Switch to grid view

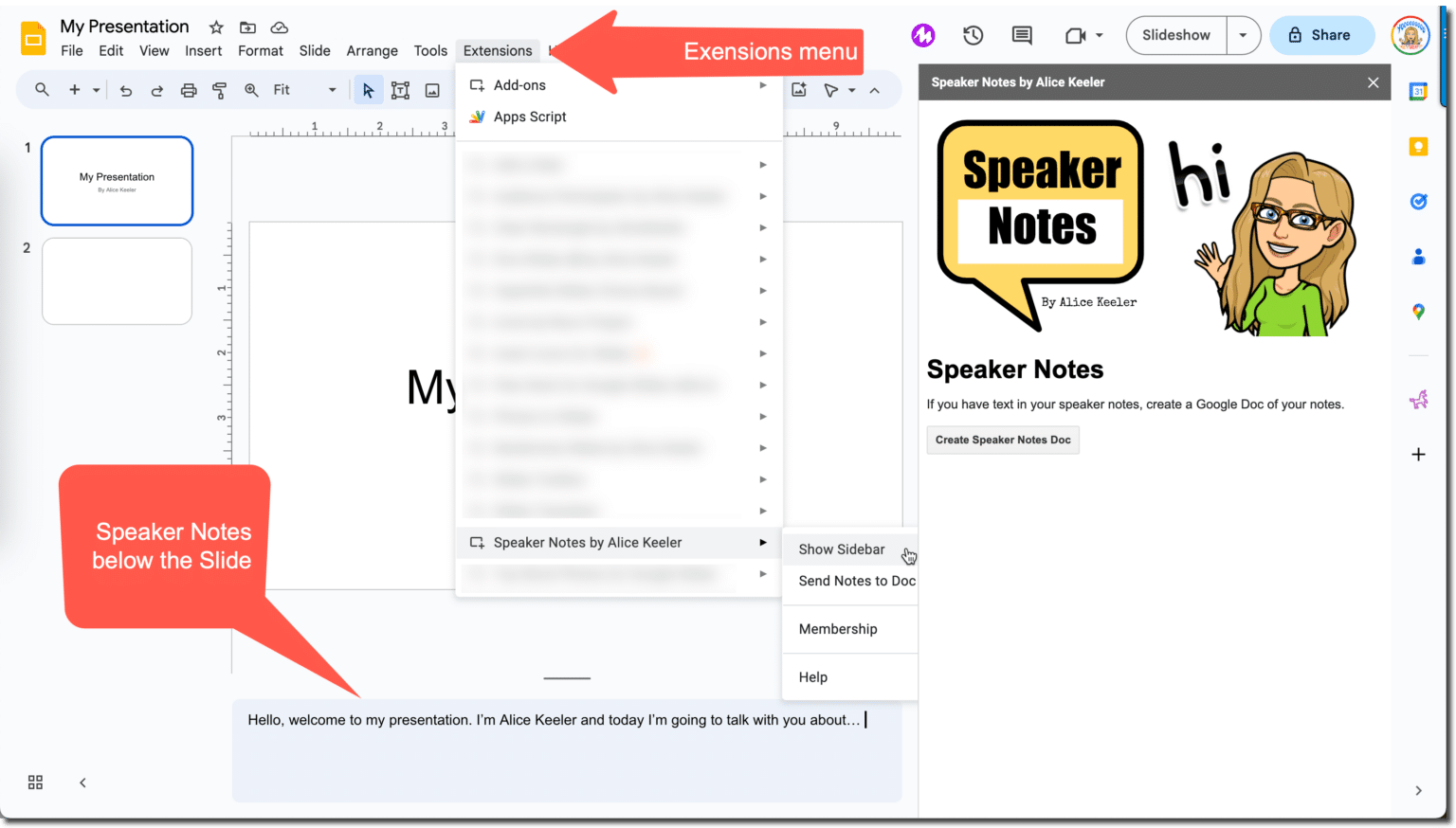pyautogui.click(x=35, y=783)
